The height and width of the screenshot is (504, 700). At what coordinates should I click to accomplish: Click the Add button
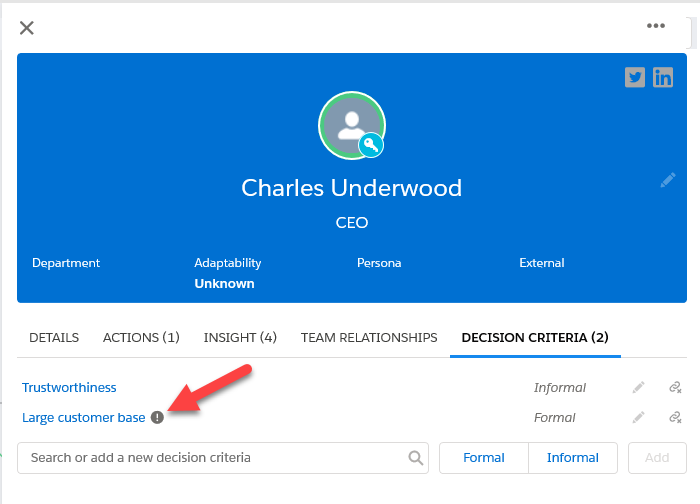pyautogui.click(x=657, y=458)
